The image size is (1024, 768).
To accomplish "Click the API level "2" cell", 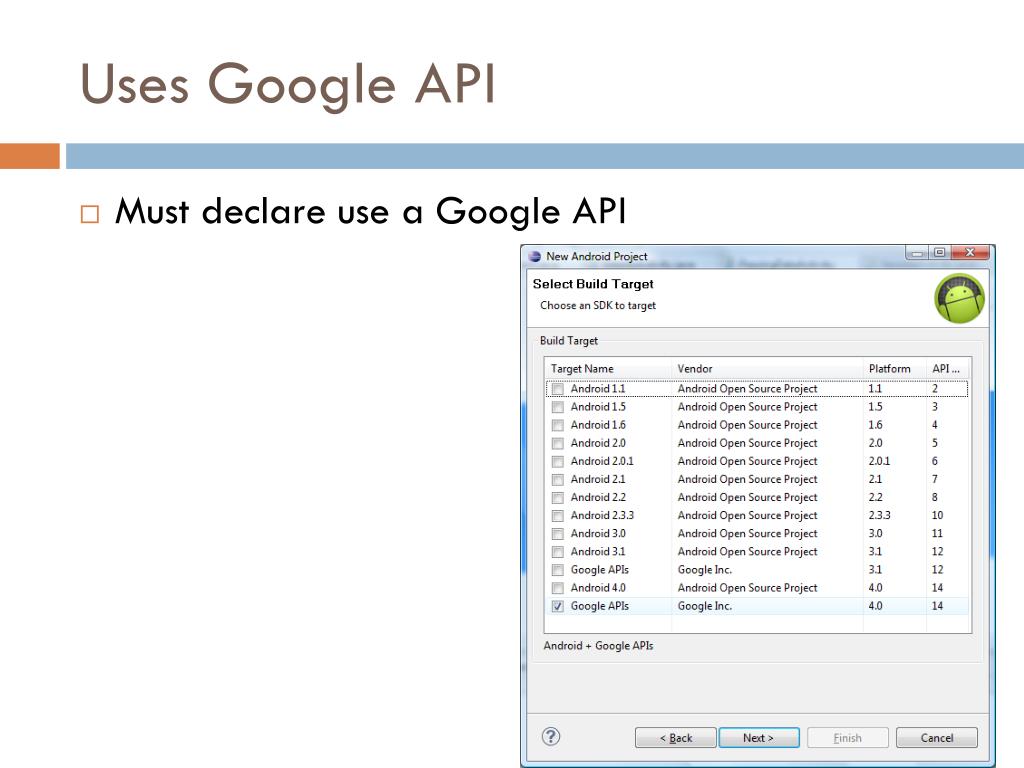I will 935,389.
